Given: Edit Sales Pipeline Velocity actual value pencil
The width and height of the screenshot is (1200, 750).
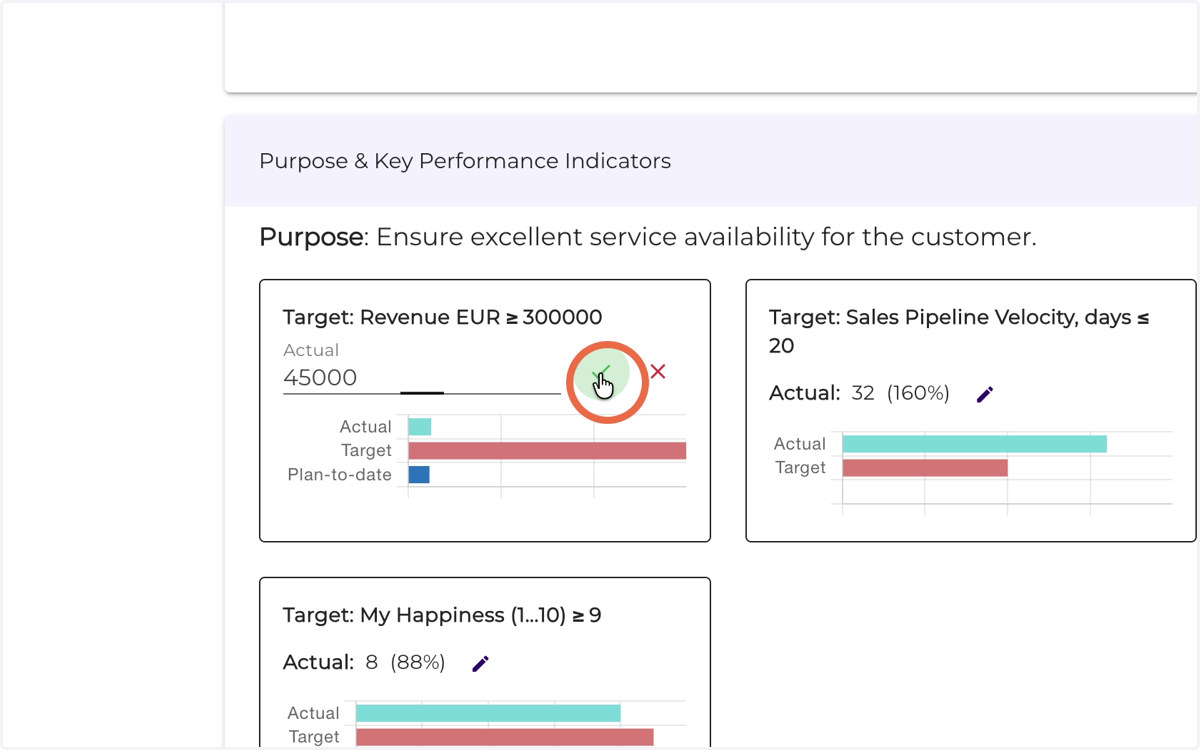Looking at the screenshot, I should [985, 394].
